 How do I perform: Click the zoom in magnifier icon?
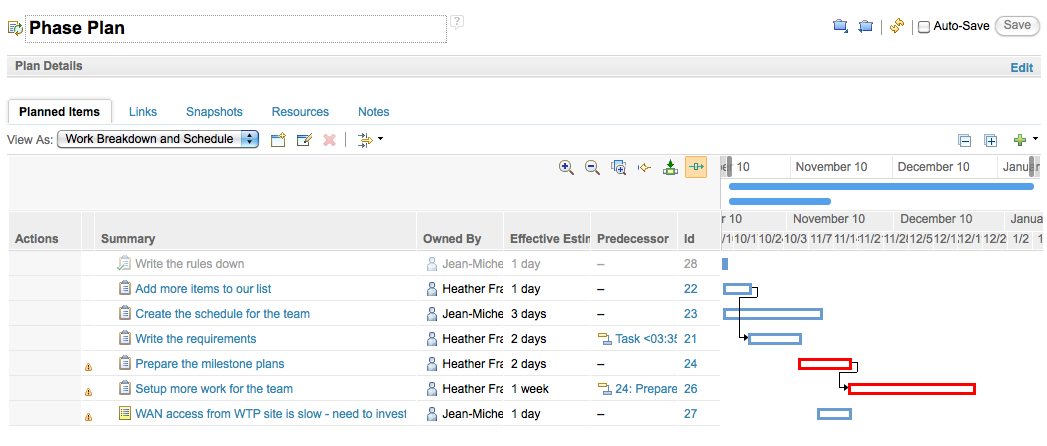pos(566,168)
